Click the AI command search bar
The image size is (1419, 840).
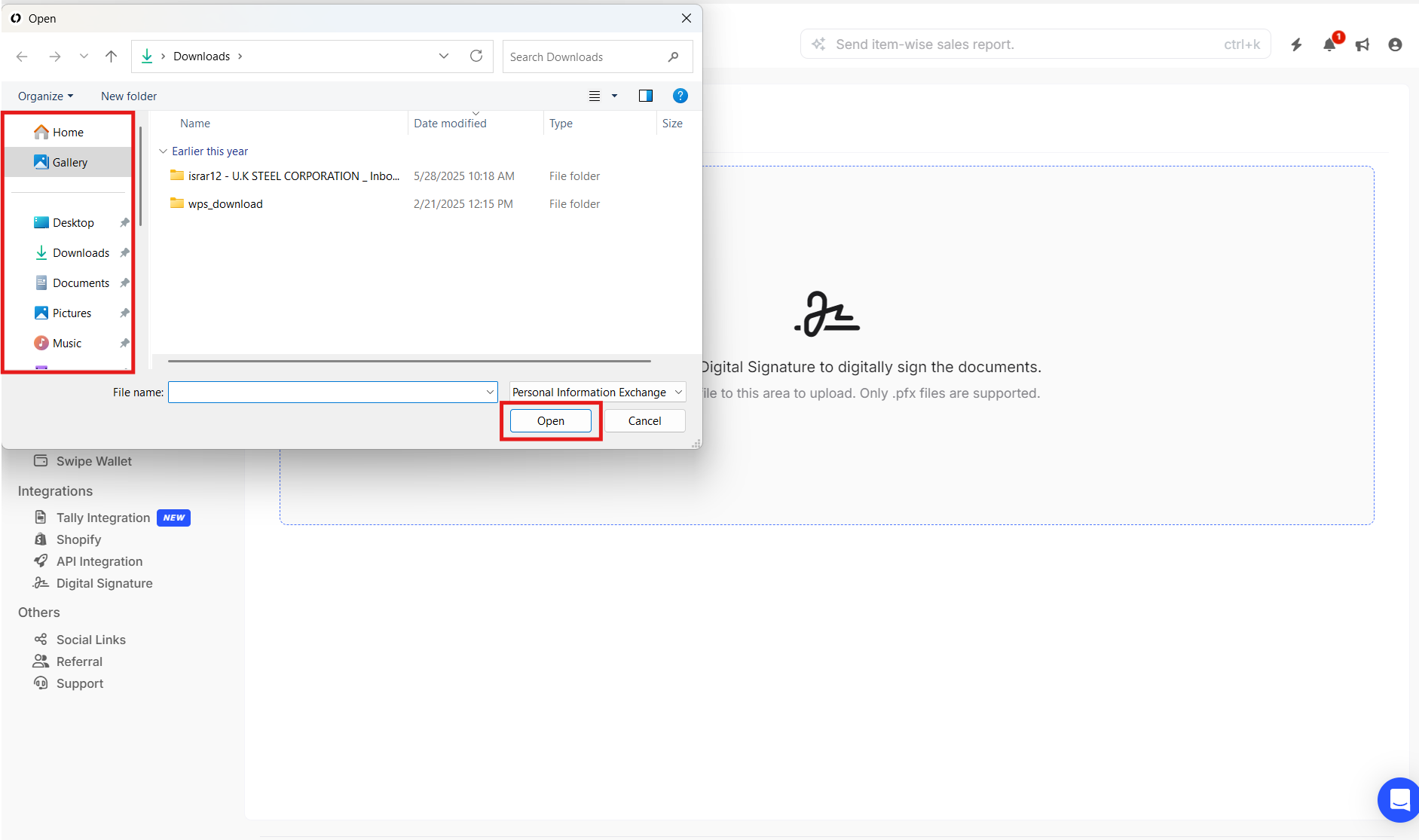point(1035,44)
